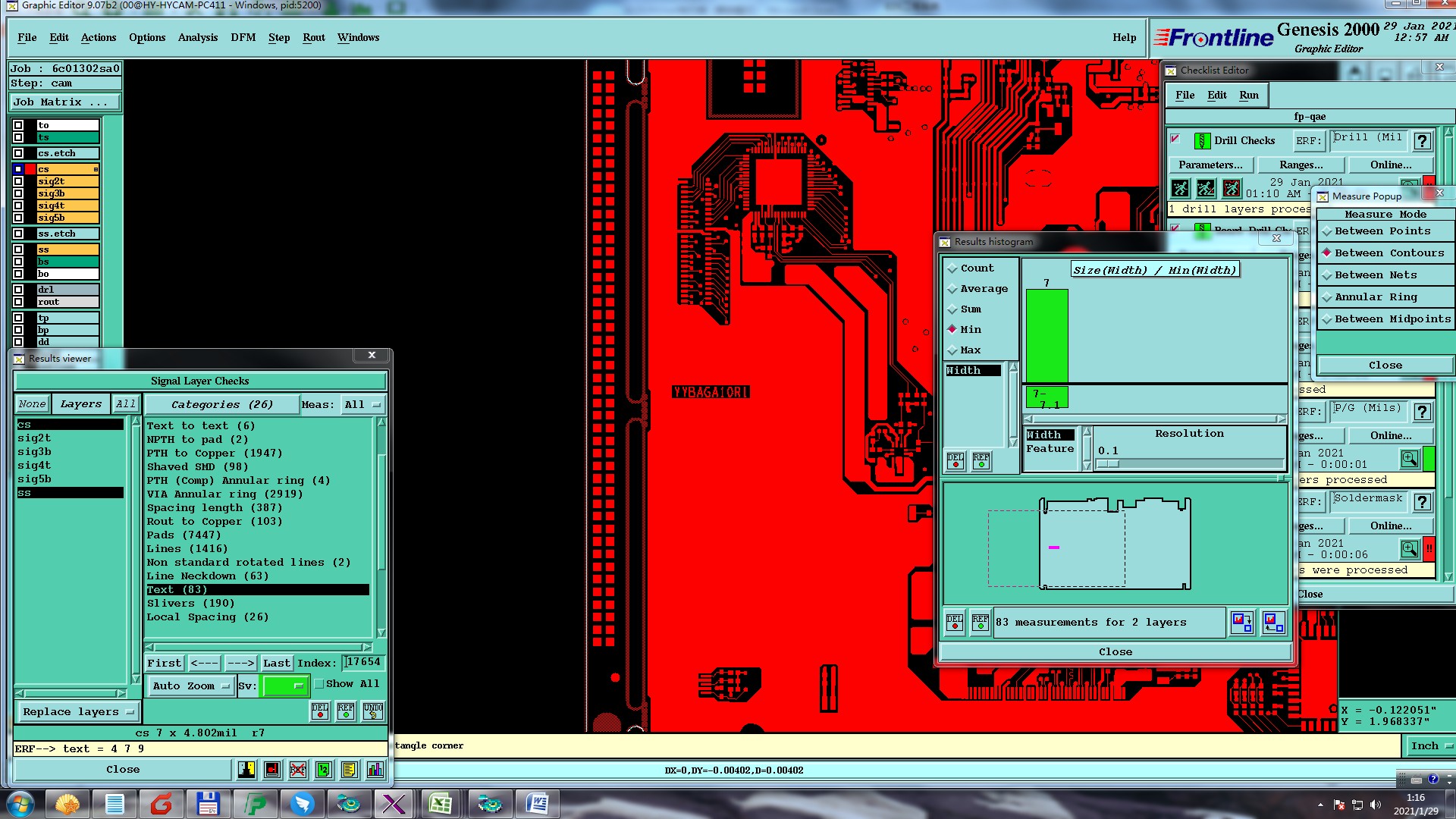Click the red DEL icon beside UNDO
This screenshot has width=1456, height=819.
click(320, 711)
